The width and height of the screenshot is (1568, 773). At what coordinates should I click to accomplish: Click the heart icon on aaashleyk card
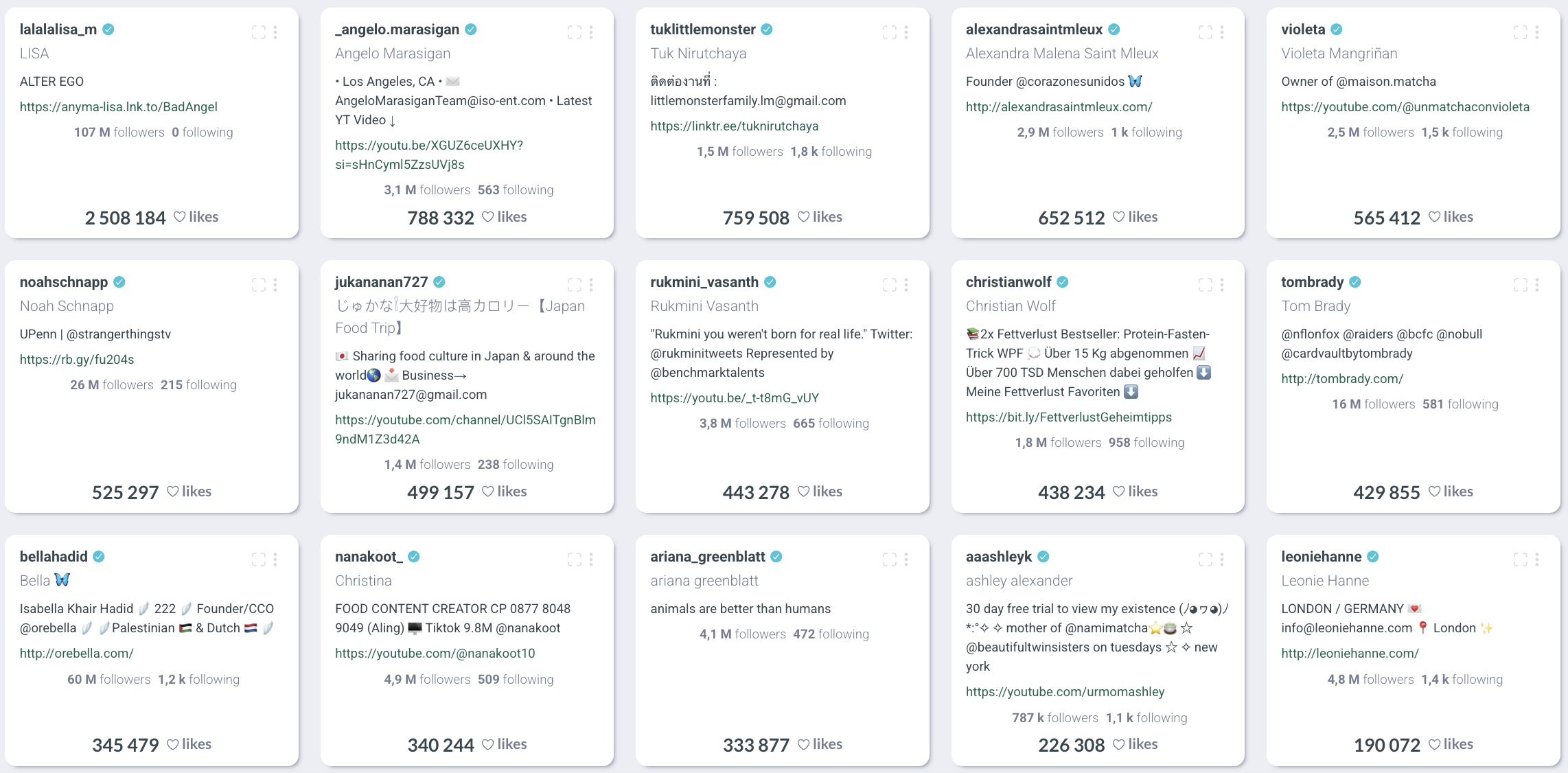click(1118, 744)
